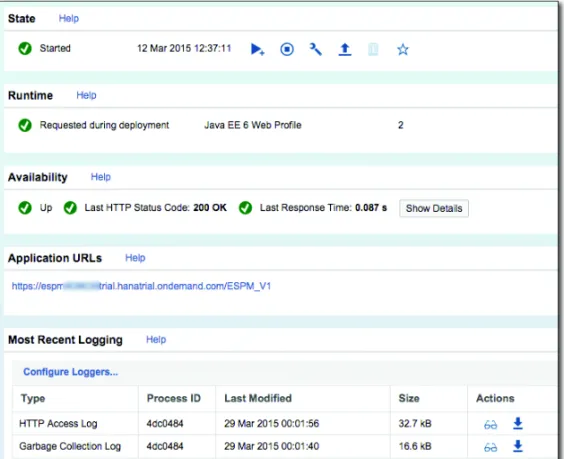Click the 200 OK status code
Viewport: 564px width, 459px height.
tap(210, 208)
